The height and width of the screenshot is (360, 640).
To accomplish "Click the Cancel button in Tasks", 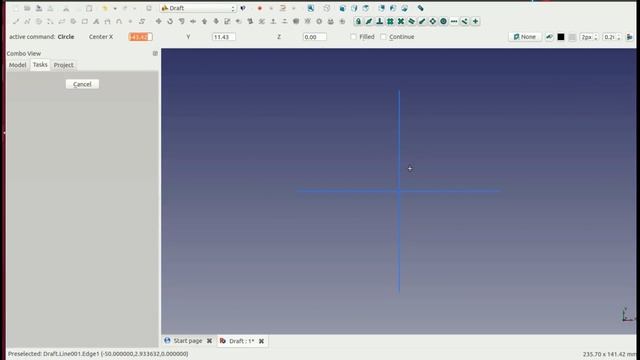I will coord(82,84).
